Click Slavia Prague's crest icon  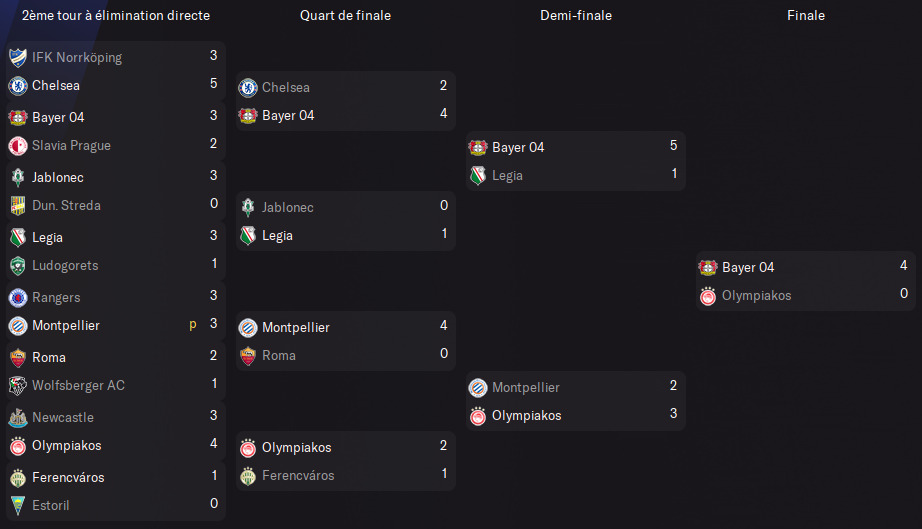18,146
